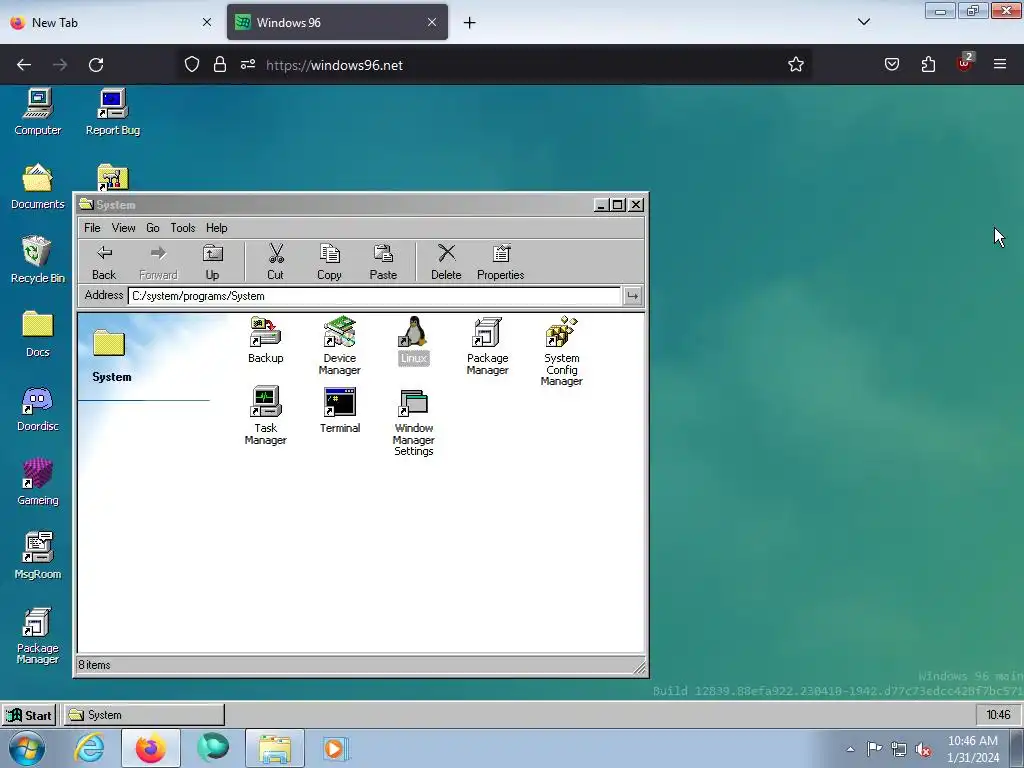Open the list all tabs dropdown
Screen dimensions: 1024x768
tap(864, 22)
